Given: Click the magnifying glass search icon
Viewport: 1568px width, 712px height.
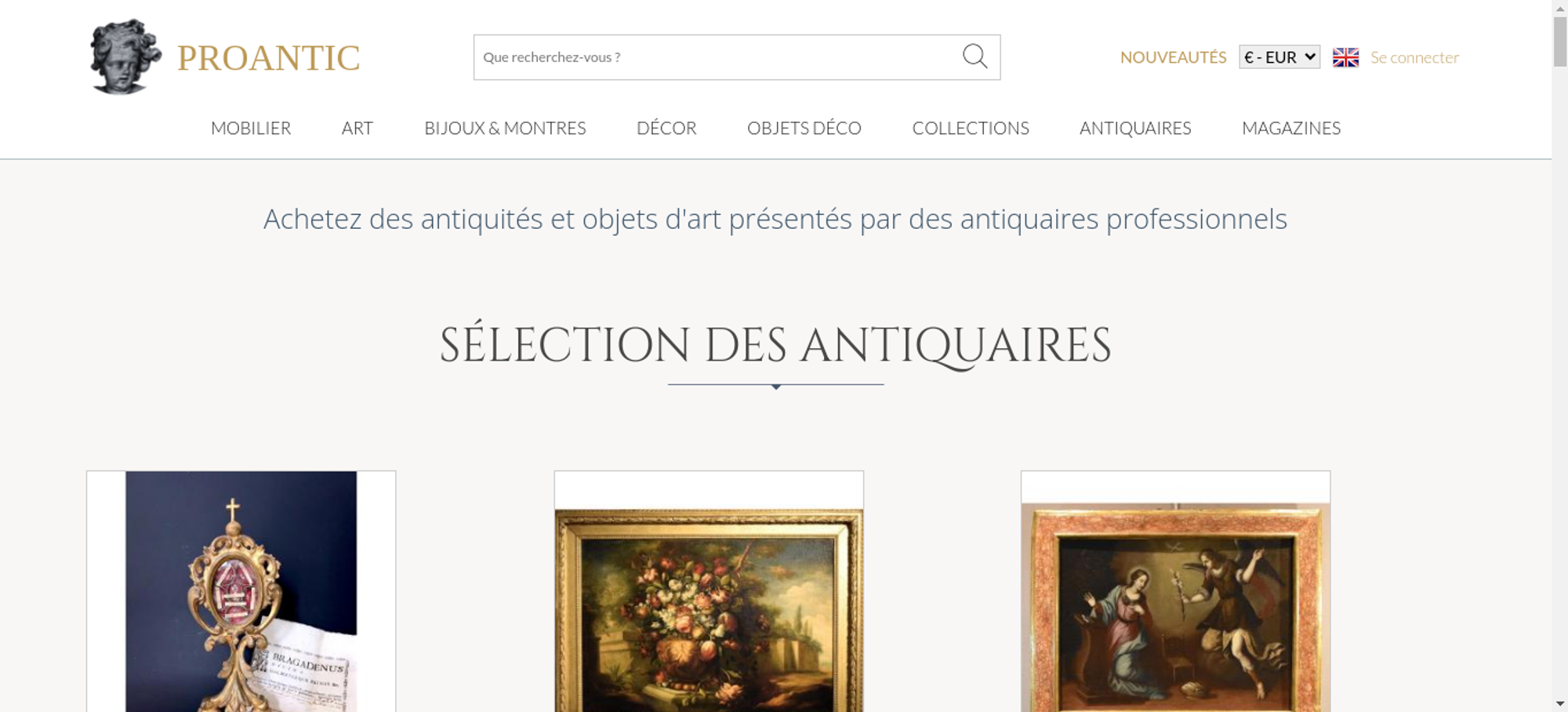Looking at the screenshot, I should (x=975, y=56).
